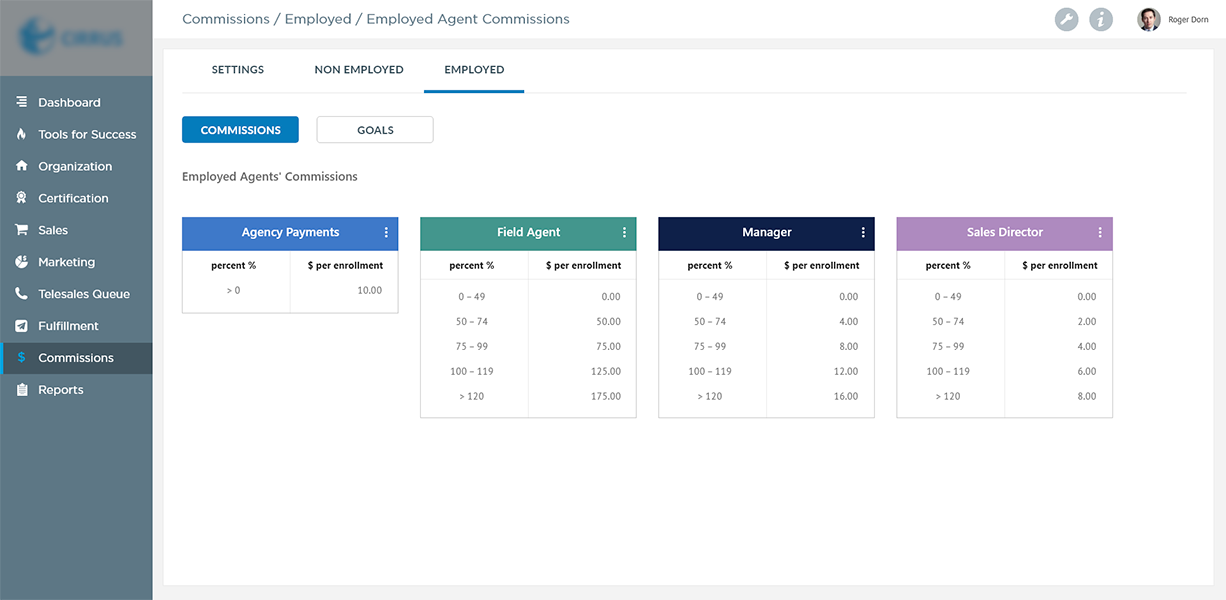
Task: Select the Employed tab
Action: [474, 70]
